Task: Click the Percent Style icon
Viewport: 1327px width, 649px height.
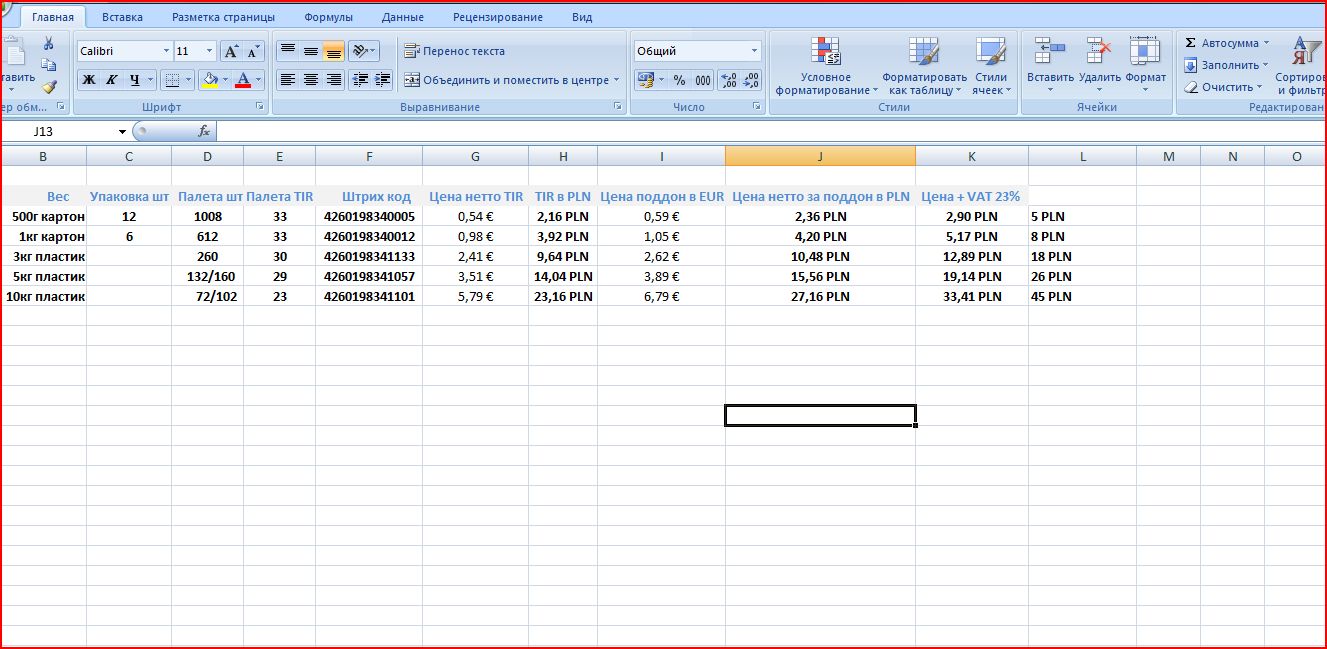Action: tap(679, 80)
